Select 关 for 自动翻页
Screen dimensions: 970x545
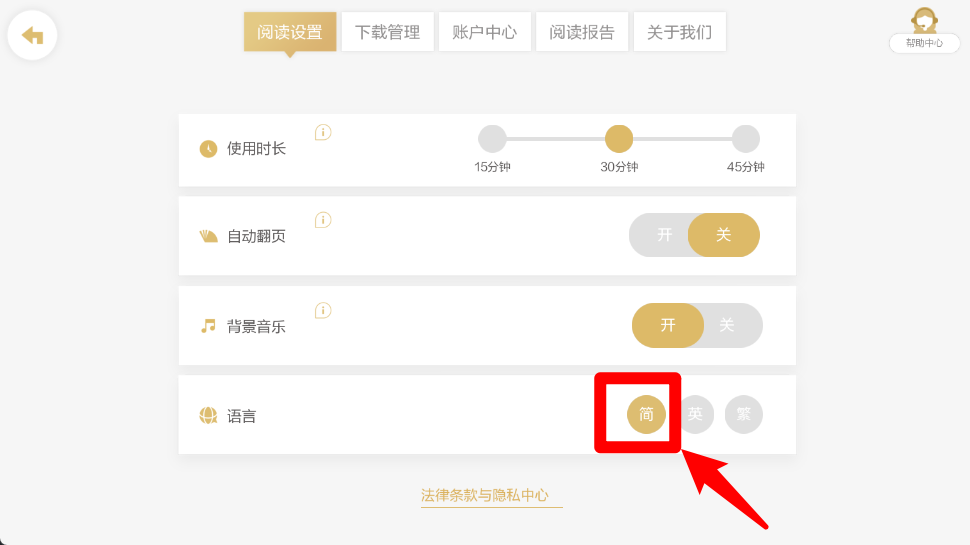(724, 235)
